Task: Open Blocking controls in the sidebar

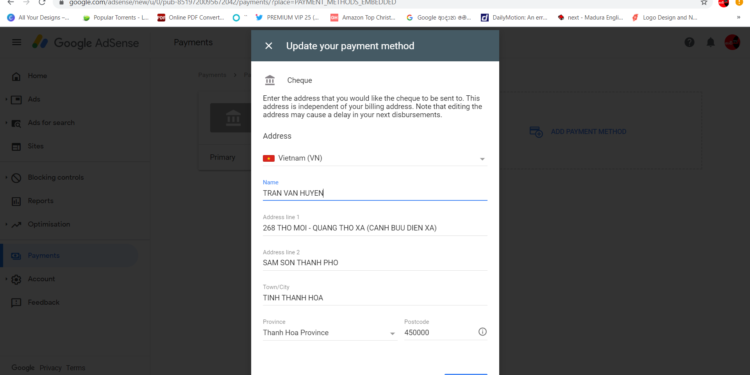Action: [55, 177]
